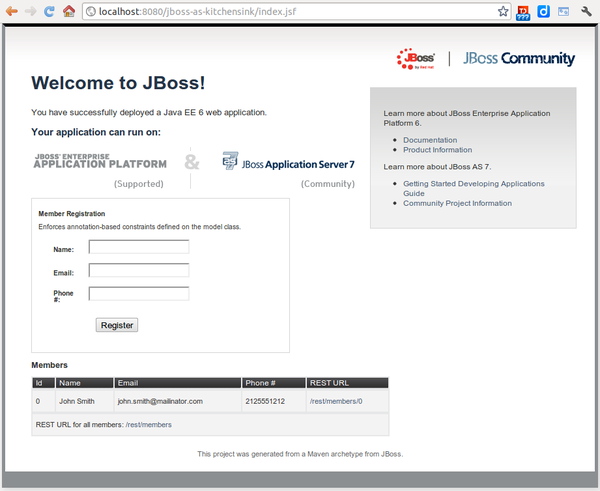The image size is (600, 491).
Task: Click the Welcome to JBoss! heading
Action: (x=118, y=83)
